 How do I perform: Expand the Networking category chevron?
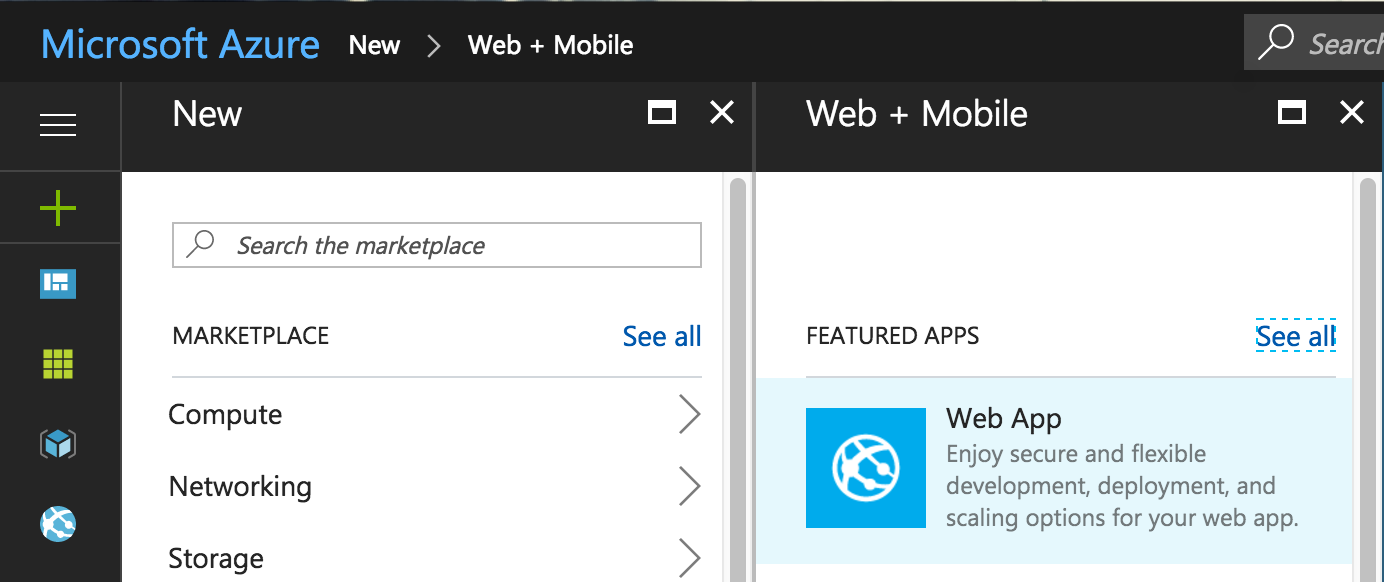coord(690,486)
